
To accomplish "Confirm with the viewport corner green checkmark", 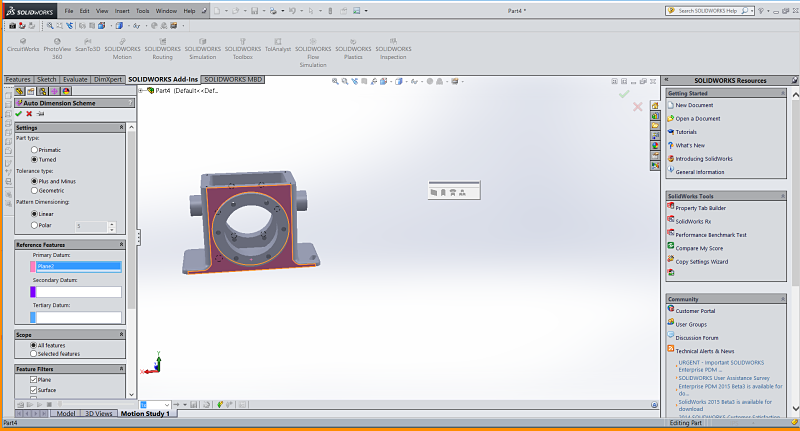I will (623, 94).
